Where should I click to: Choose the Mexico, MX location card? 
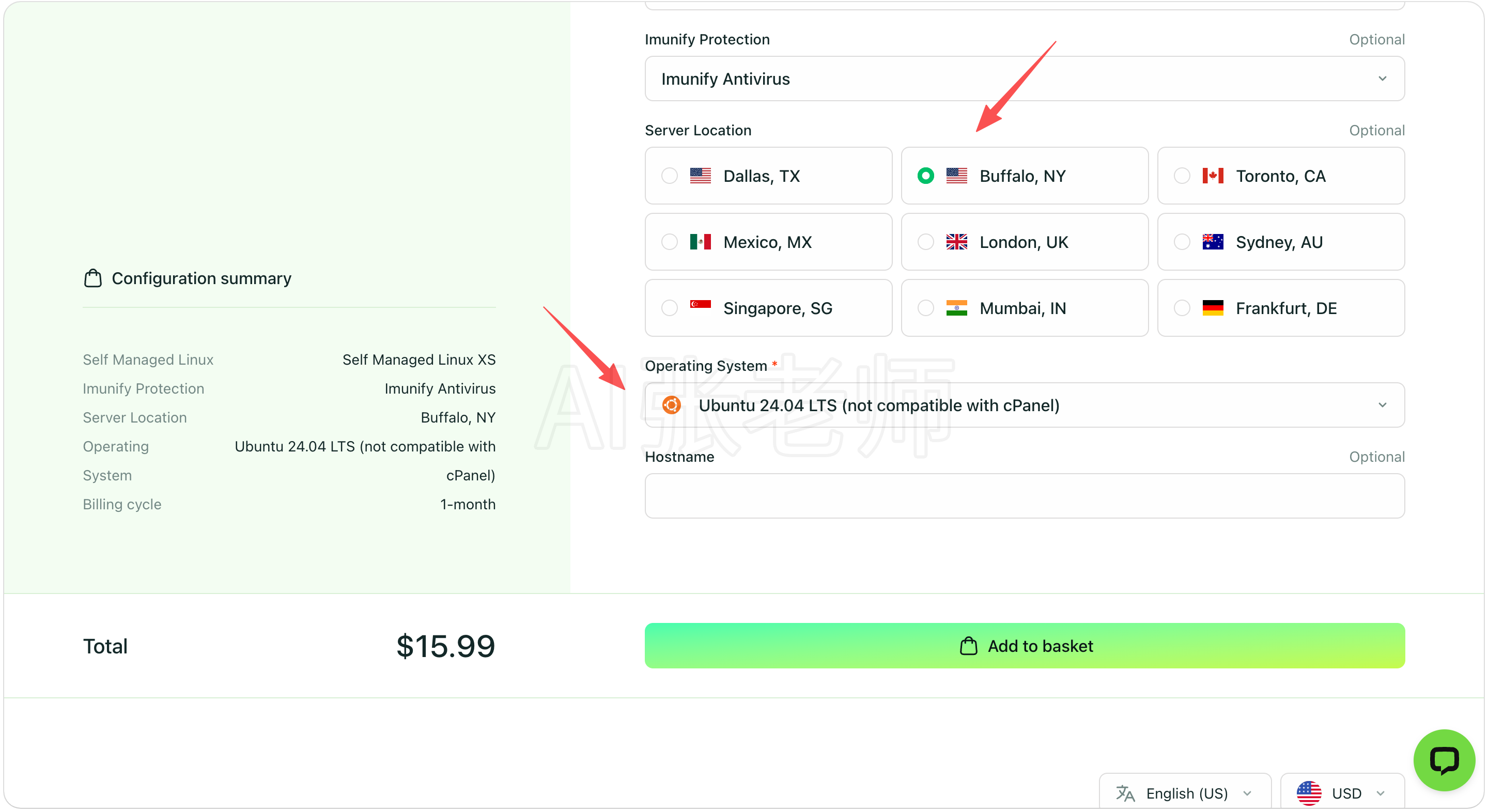[768, 242]
